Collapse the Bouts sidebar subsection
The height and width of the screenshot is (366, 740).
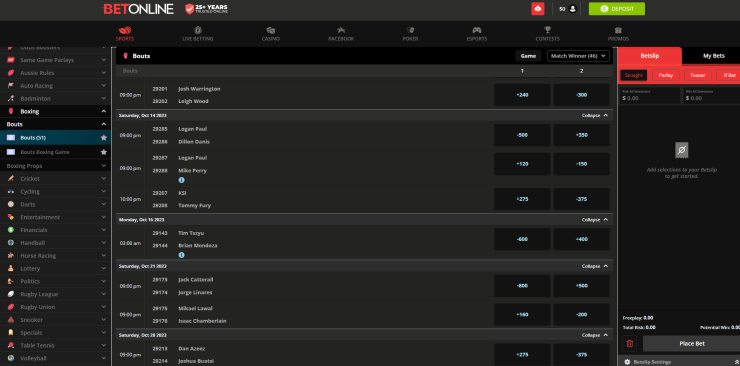coord(103,124)
